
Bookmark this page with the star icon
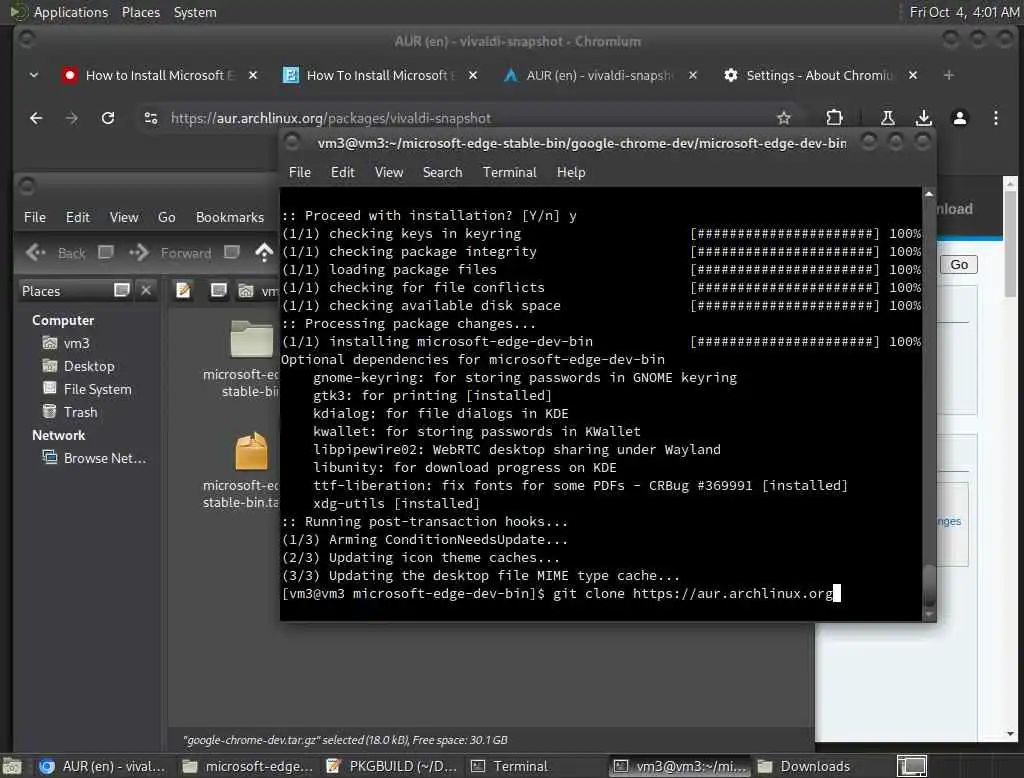tap(784, 118)
